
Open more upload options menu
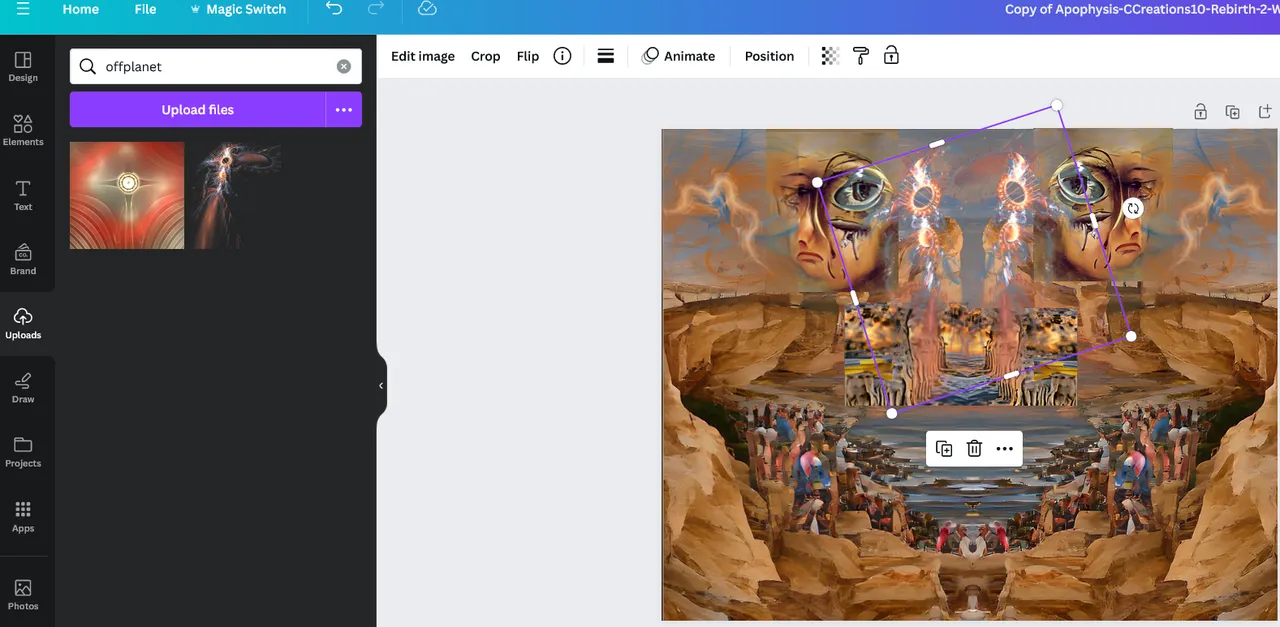pyautogui.click(x=344, y=110)
